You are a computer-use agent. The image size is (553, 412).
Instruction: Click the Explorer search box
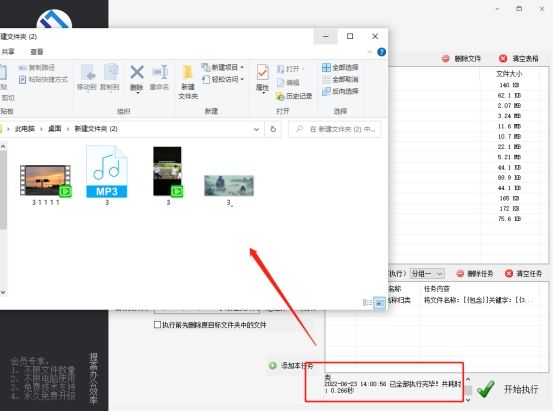tap(334, 129)
